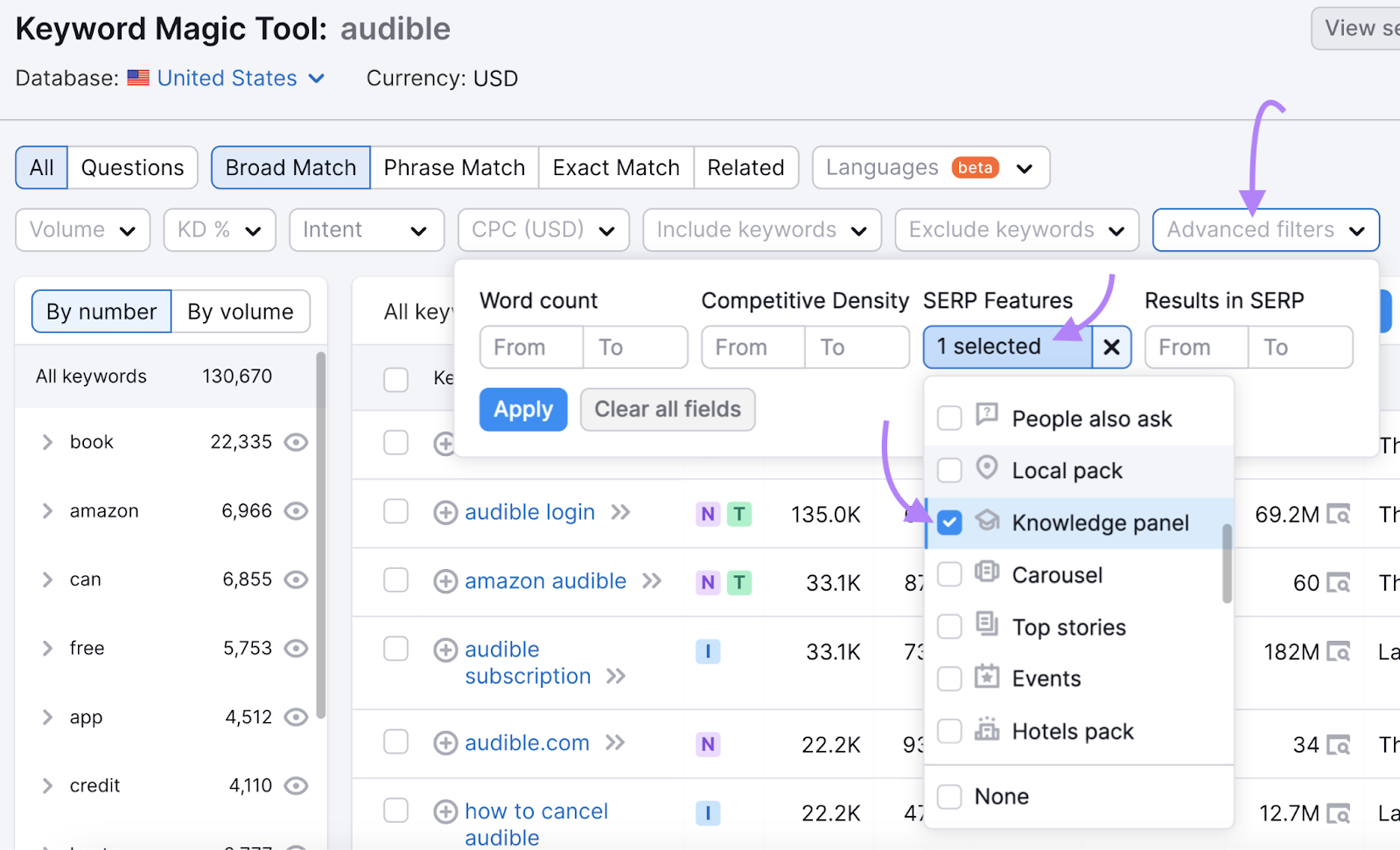Click the plus icon beside "audible login"
Viewport: 1400px width, 850px height.
pyautogui.click(x=445, y=512)
